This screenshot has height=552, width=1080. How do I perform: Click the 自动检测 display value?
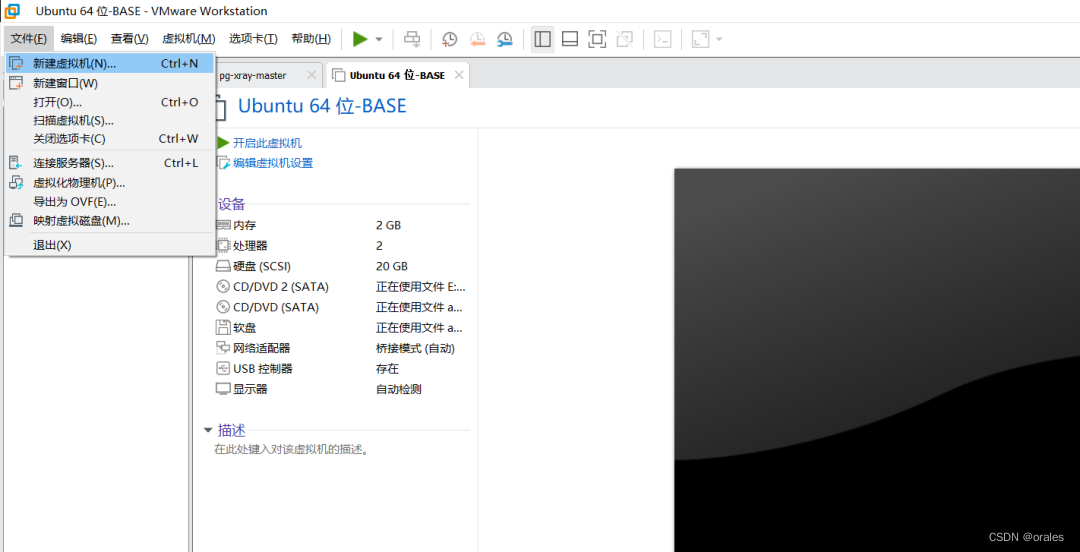[x=399, y=389]
